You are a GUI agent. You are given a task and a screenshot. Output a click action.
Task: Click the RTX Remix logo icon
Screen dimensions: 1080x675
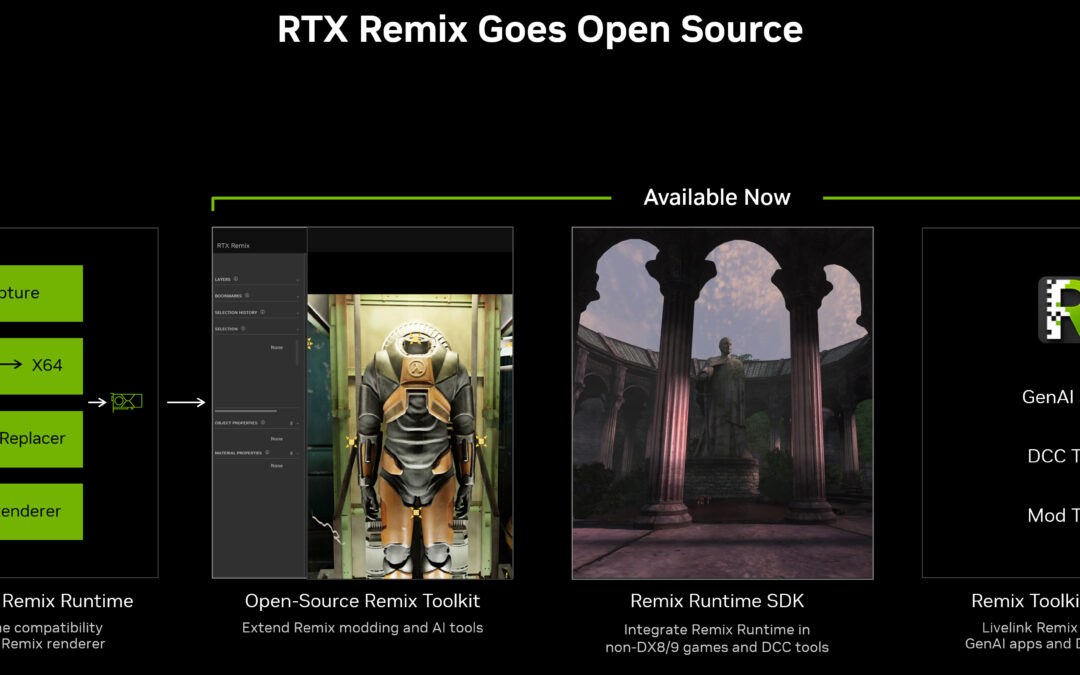(x=1060, y=310)
